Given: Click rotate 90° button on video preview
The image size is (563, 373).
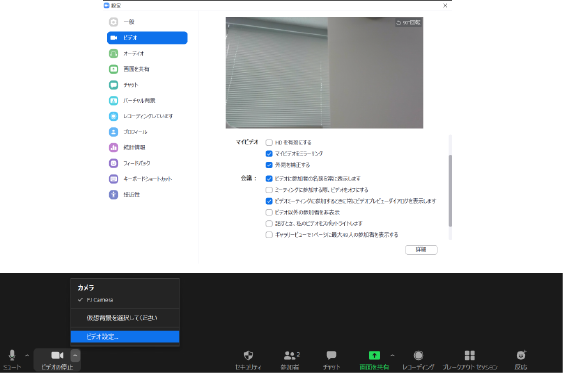Looking at the screenshot, I should (x=408, y=23).
